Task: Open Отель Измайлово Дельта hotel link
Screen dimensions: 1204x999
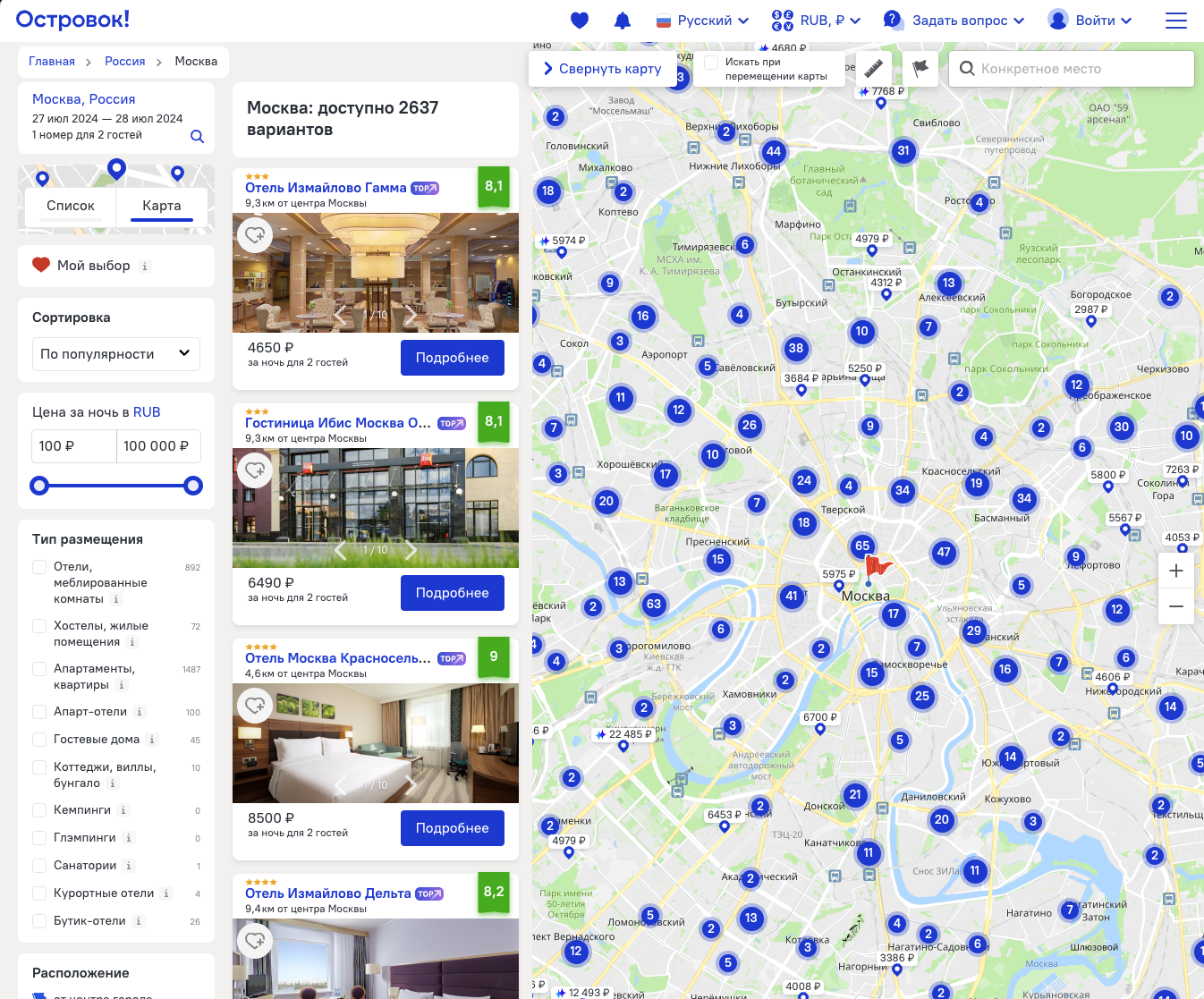Action: click(x=328, y=893)
